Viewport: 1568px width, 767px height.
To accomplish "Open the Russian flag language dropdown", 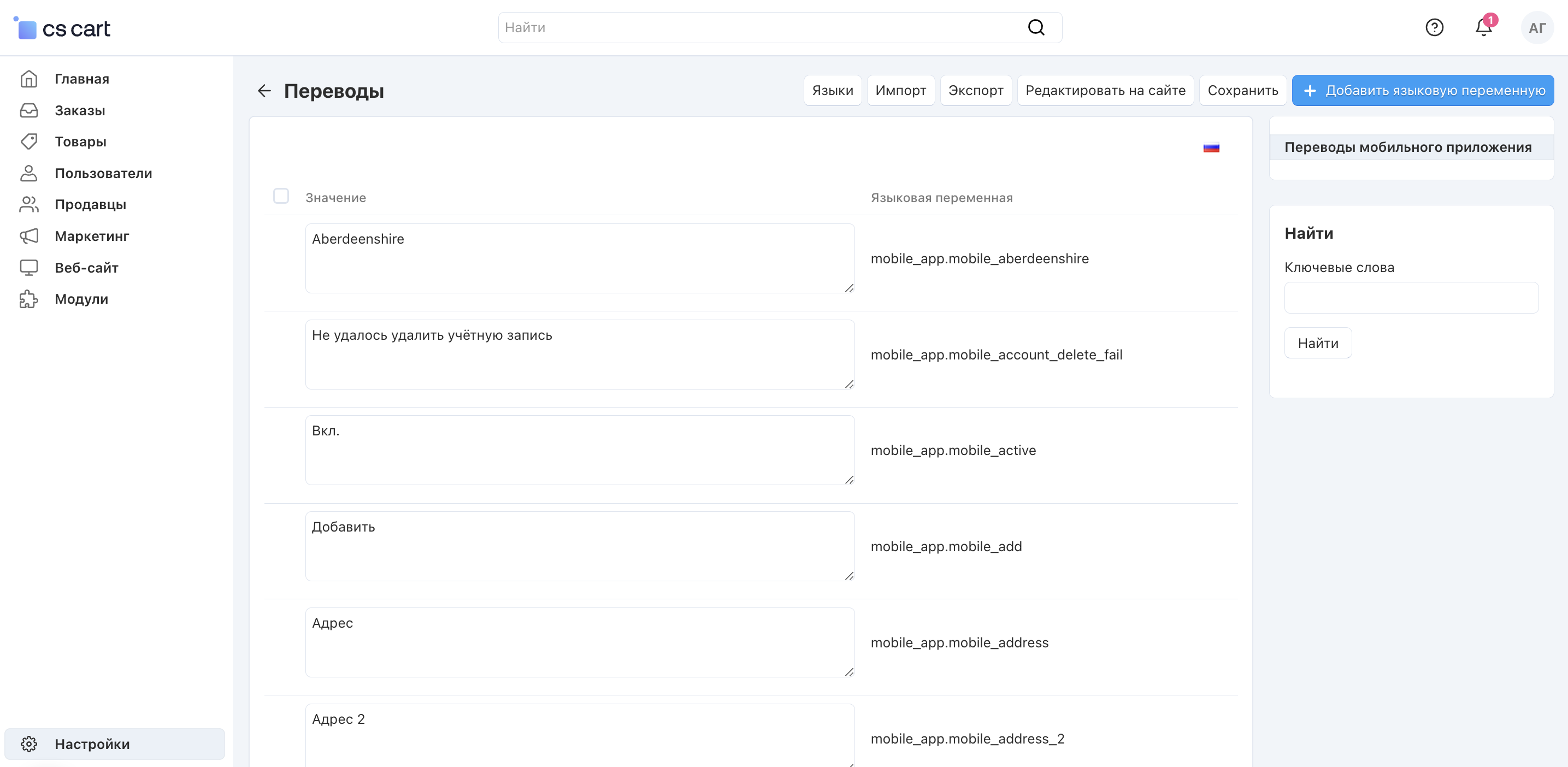I will [1211, 147].
